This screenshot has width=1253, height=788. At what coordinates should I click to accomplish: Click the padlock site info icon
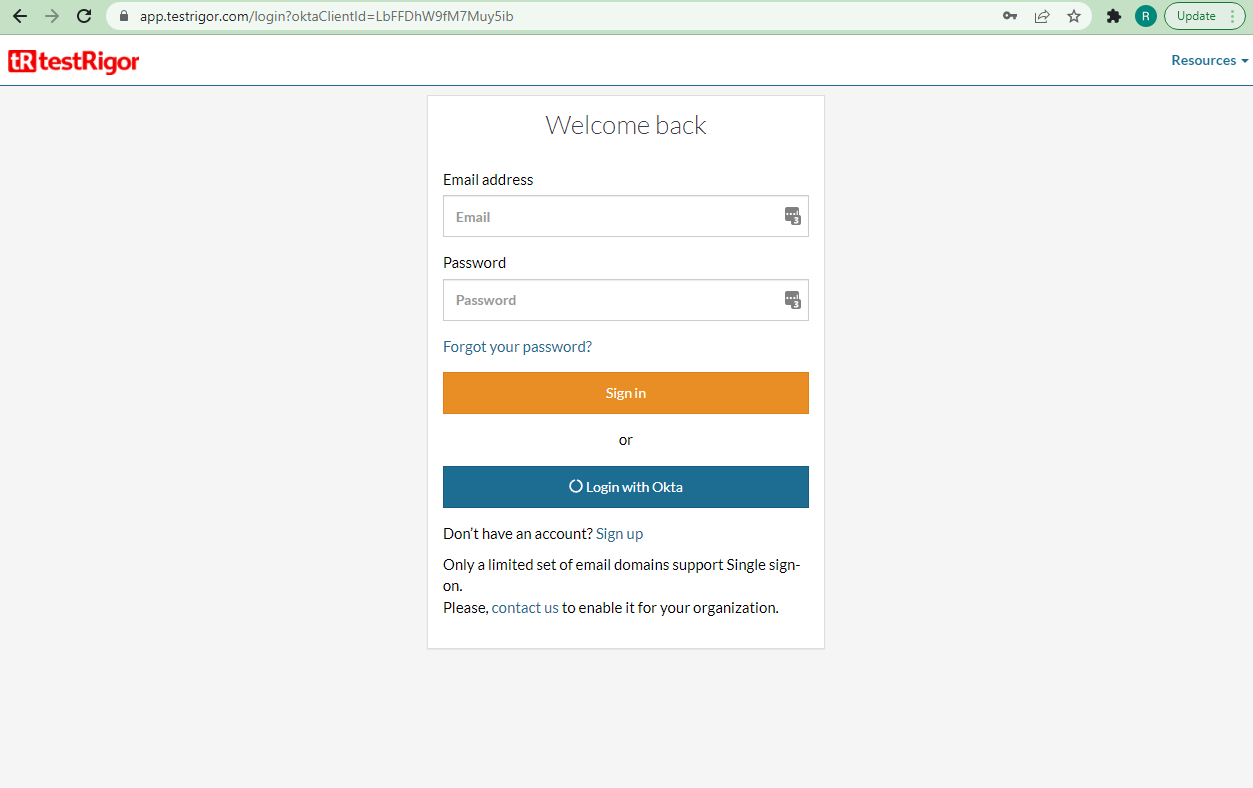click(124, 16)
